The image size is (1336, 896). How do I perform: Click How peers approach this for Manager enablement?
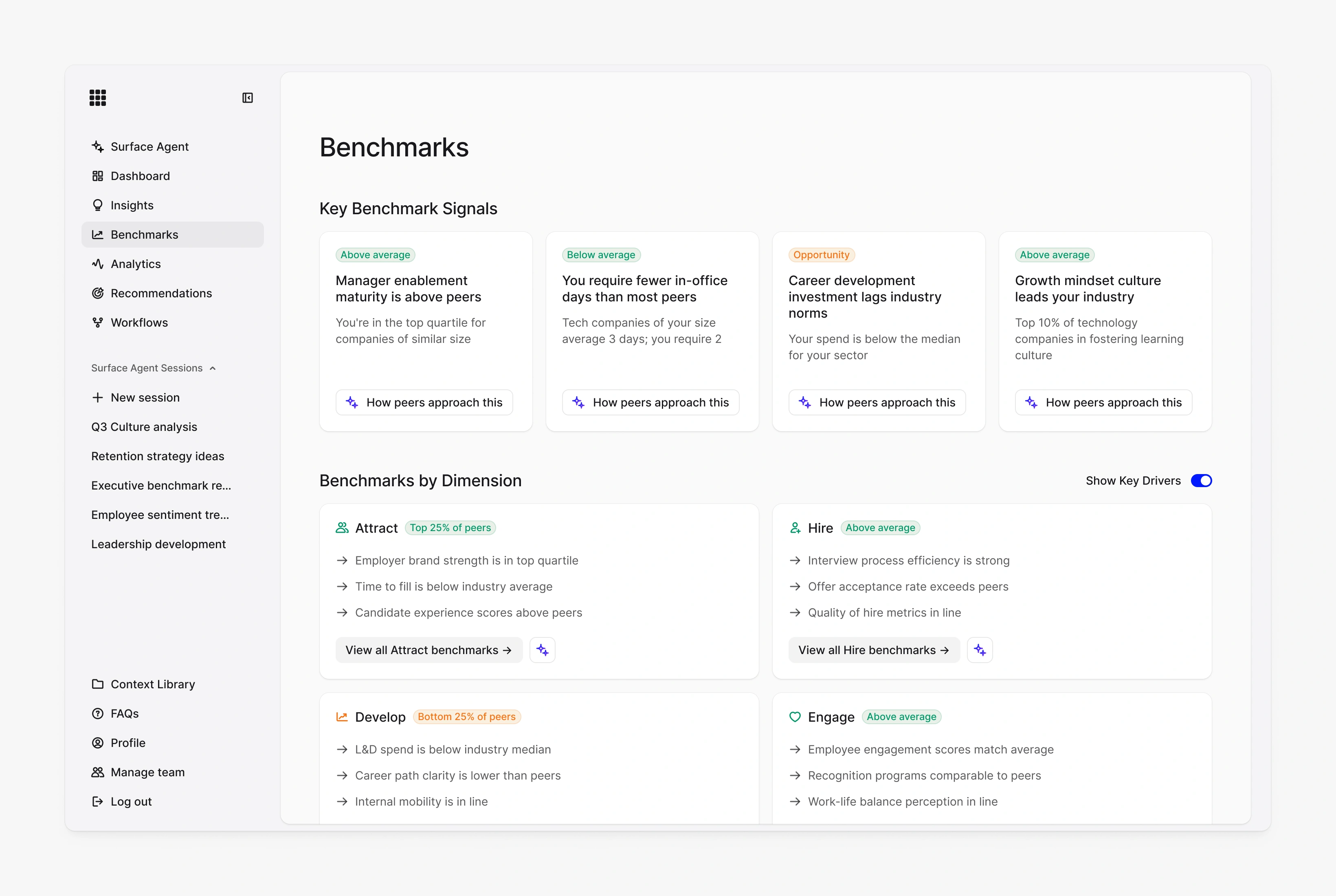tap(424, 402)
